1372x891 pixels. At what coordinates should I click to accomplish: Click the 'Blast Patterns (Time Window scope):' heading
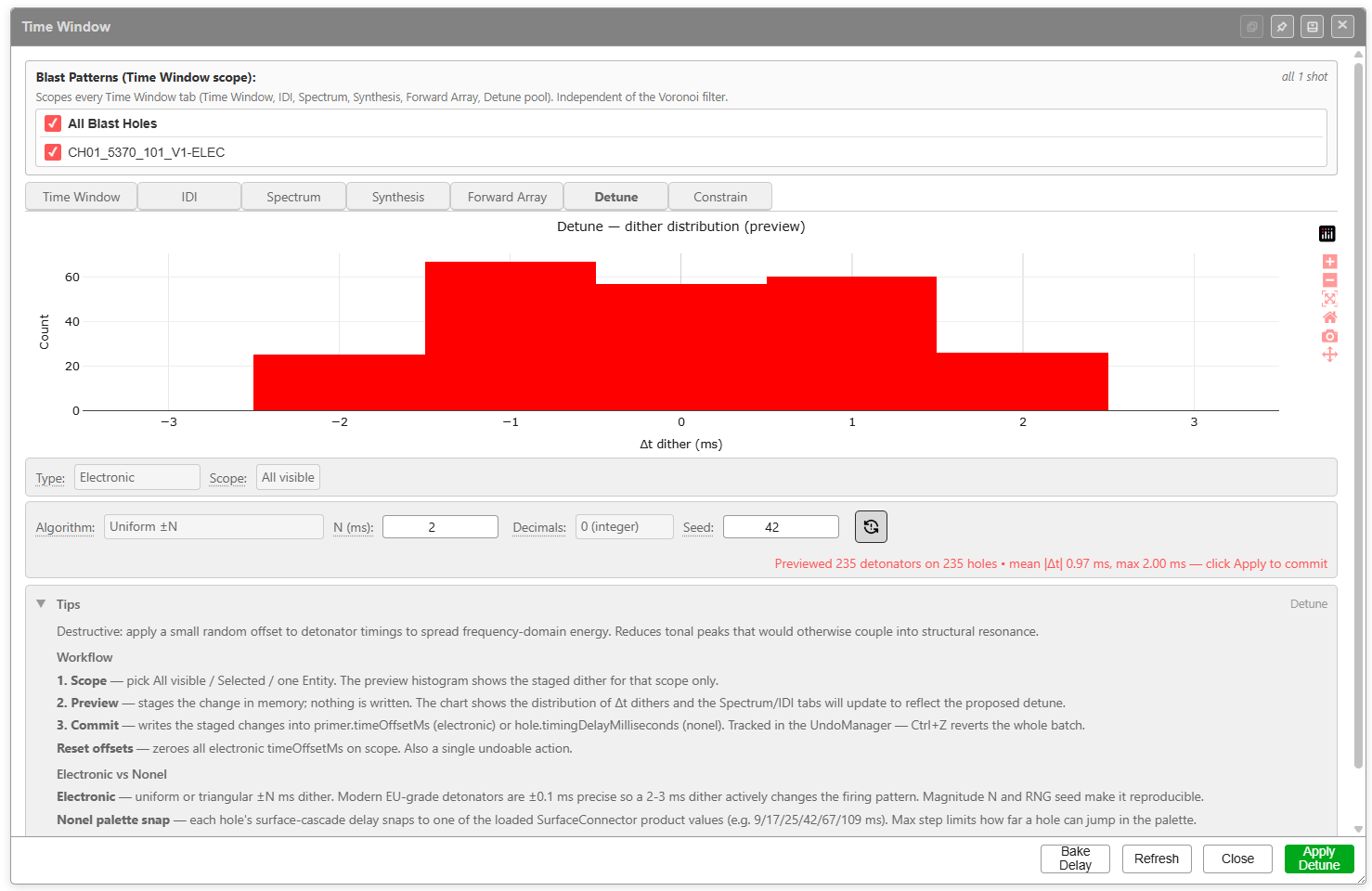coord(146,77)
